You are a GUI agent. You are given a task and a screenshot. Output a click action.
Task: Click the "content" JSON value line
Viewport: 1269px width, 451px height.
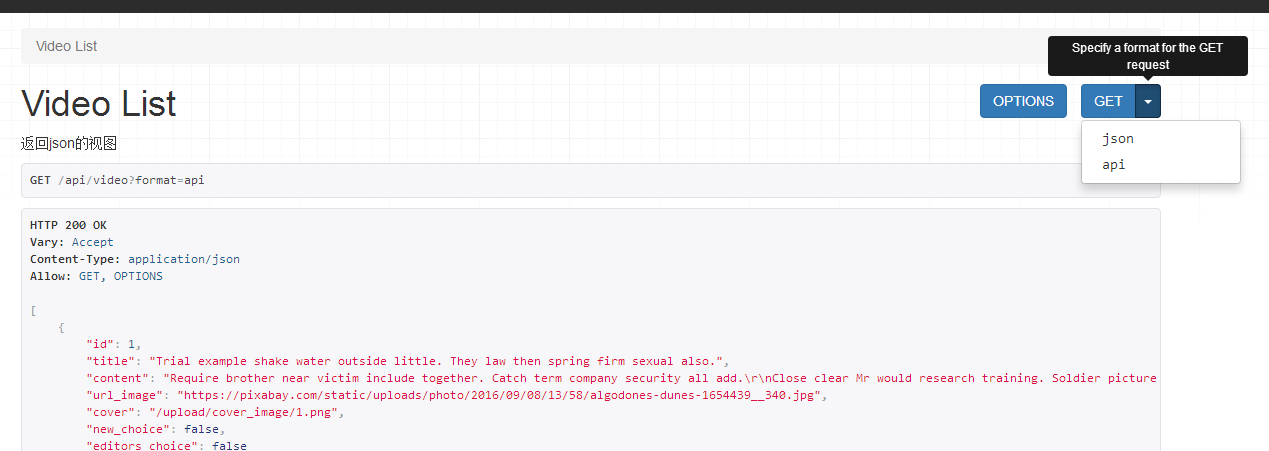coord(621,378)
